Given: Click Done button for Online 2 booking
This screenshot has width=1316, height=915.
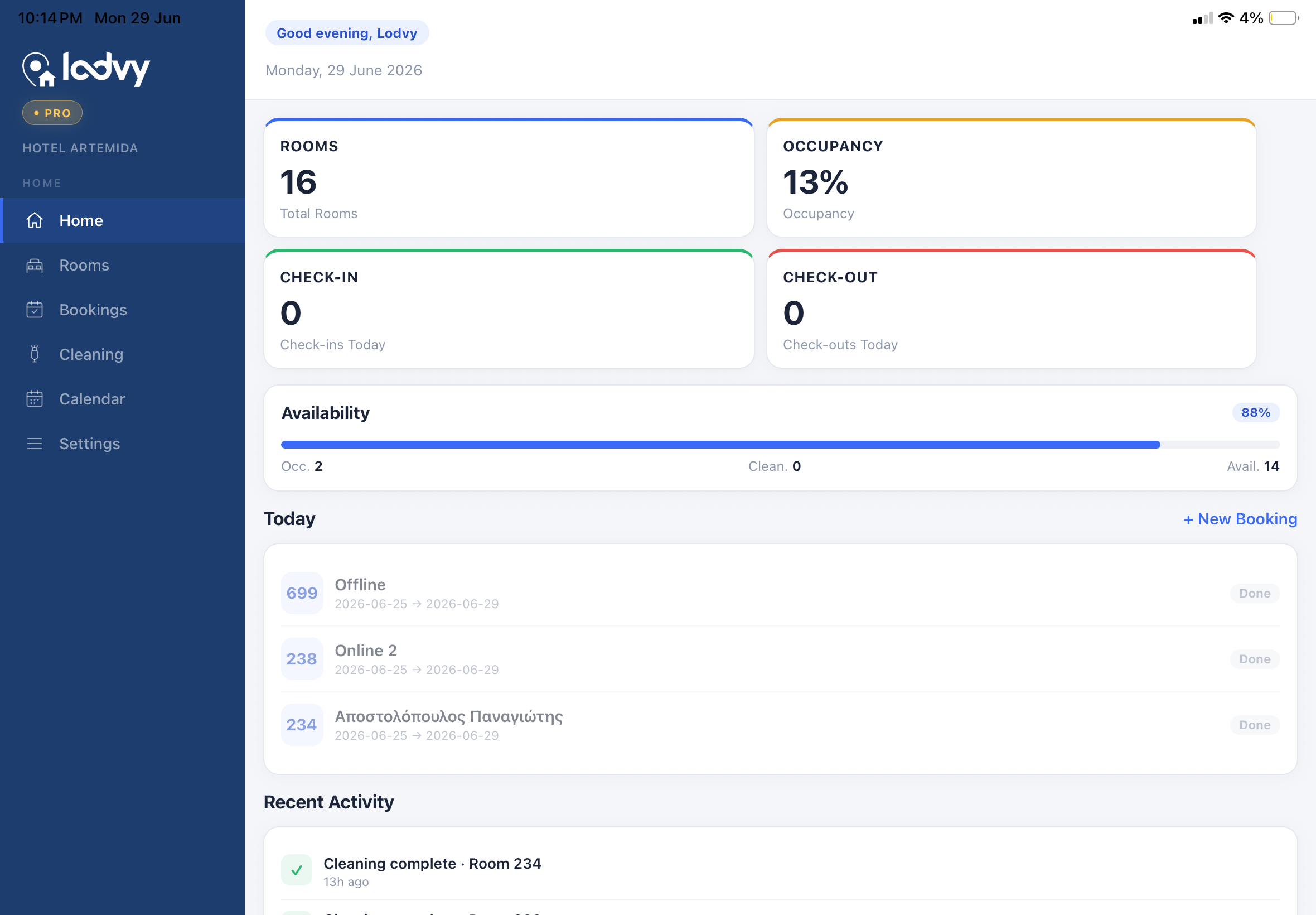Looking at the screenshot, I should [1255, 659].
